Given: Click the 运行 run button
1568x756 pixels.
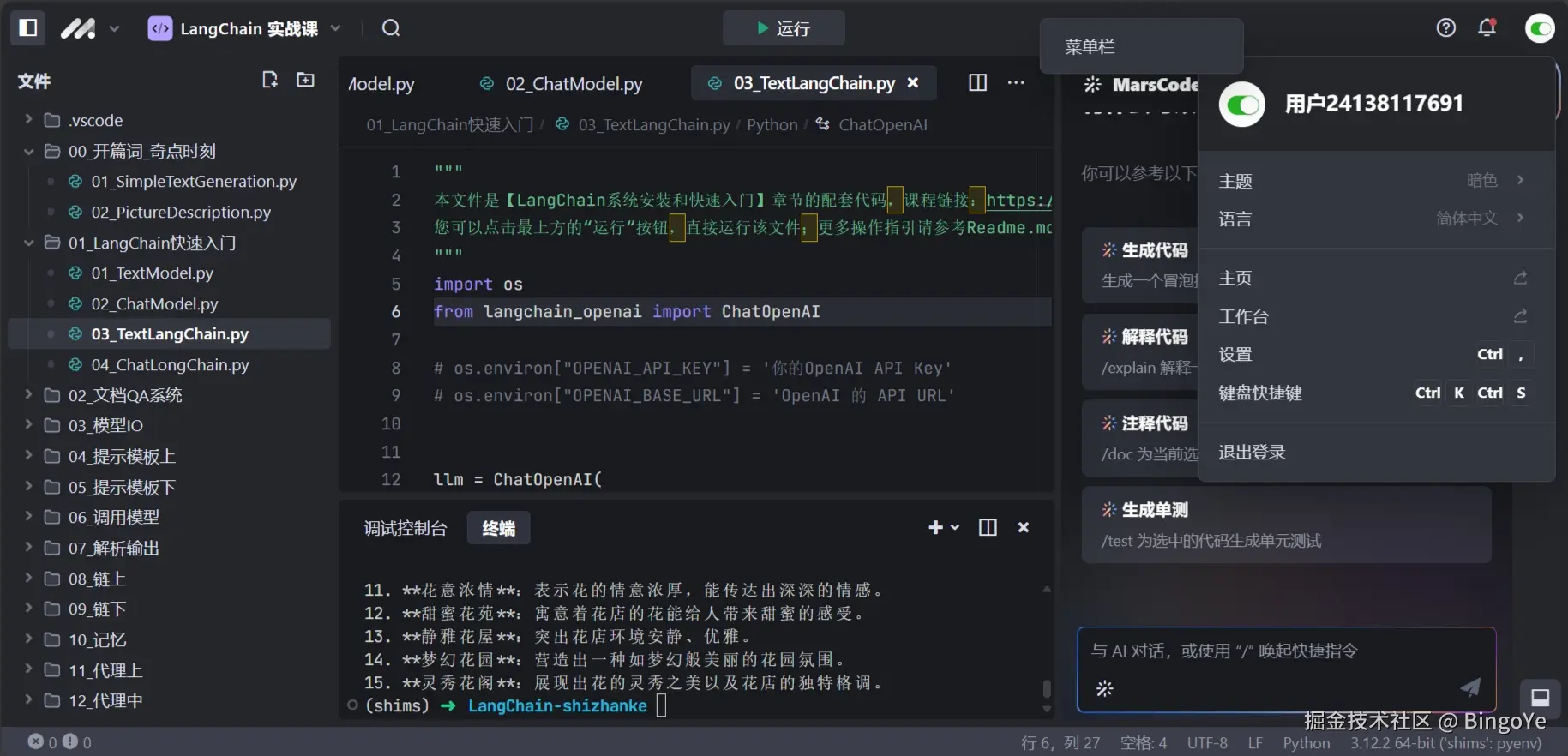Looking at the screenshot, I should click(x=784, y=28).
